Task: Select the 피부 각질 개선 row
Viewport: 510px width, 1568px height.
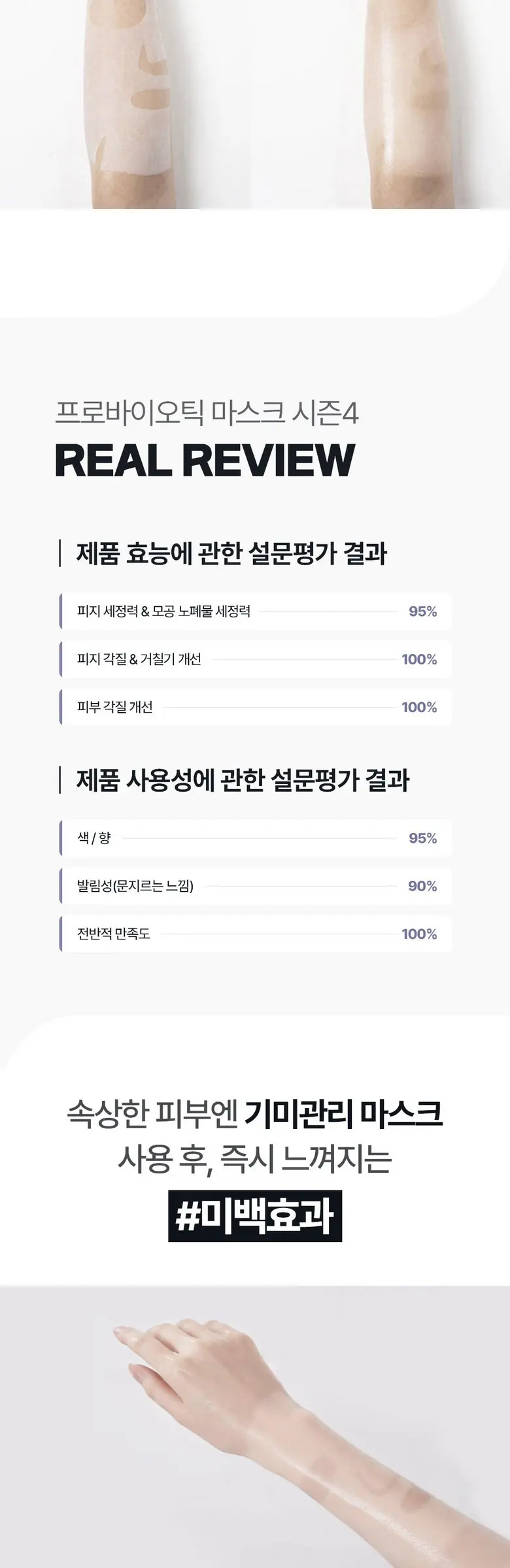Action: pyautogui.click(x=256, y=707)
